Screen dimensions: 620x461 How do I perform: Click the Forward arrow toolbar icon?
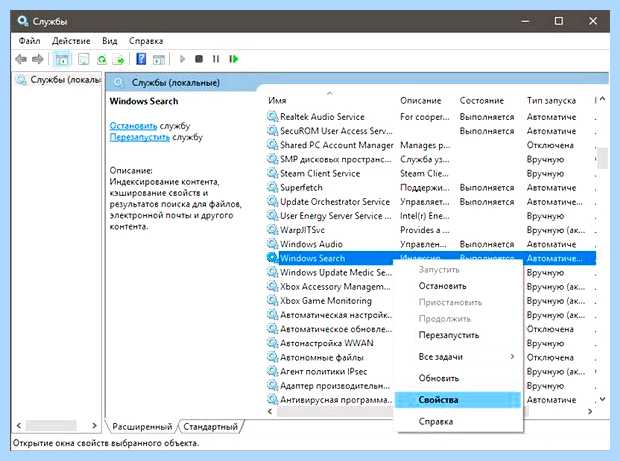pyautogui.click(x=38, y=59)
